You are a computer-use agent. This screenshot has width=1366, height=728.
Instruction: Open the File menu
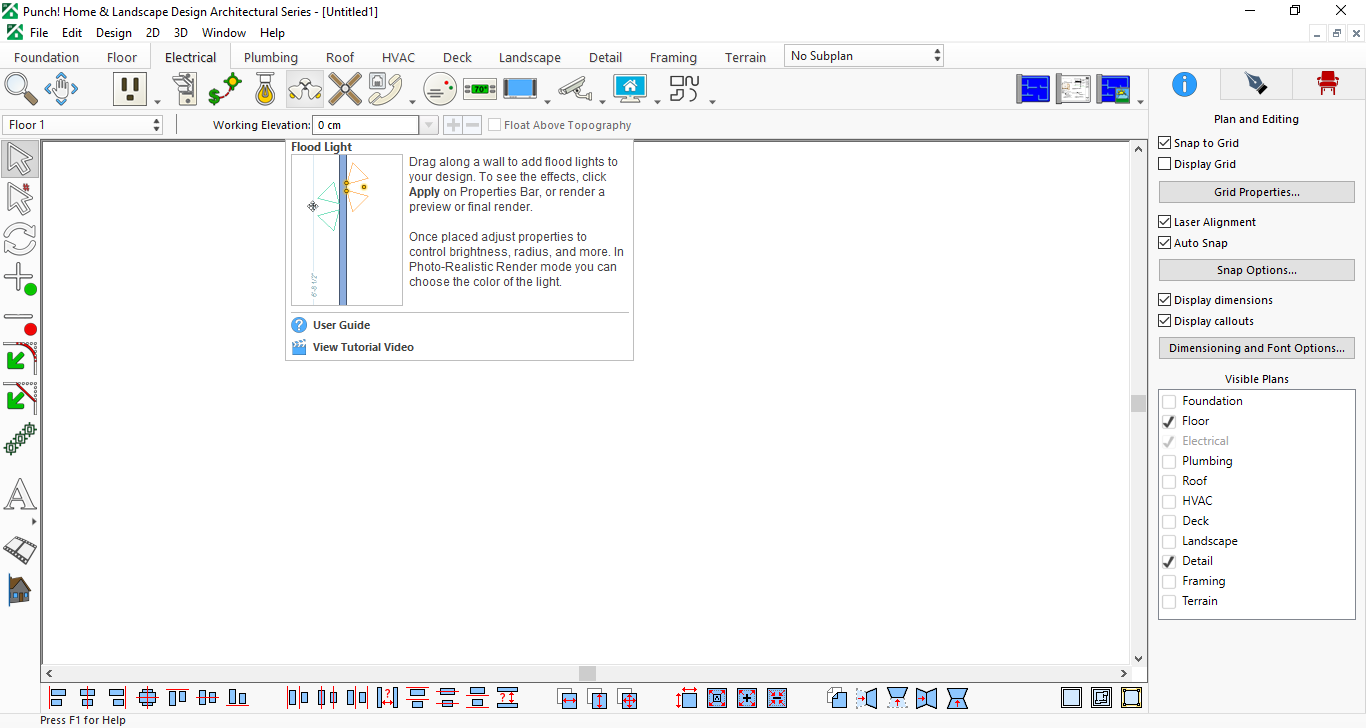(x=39, y=33)
